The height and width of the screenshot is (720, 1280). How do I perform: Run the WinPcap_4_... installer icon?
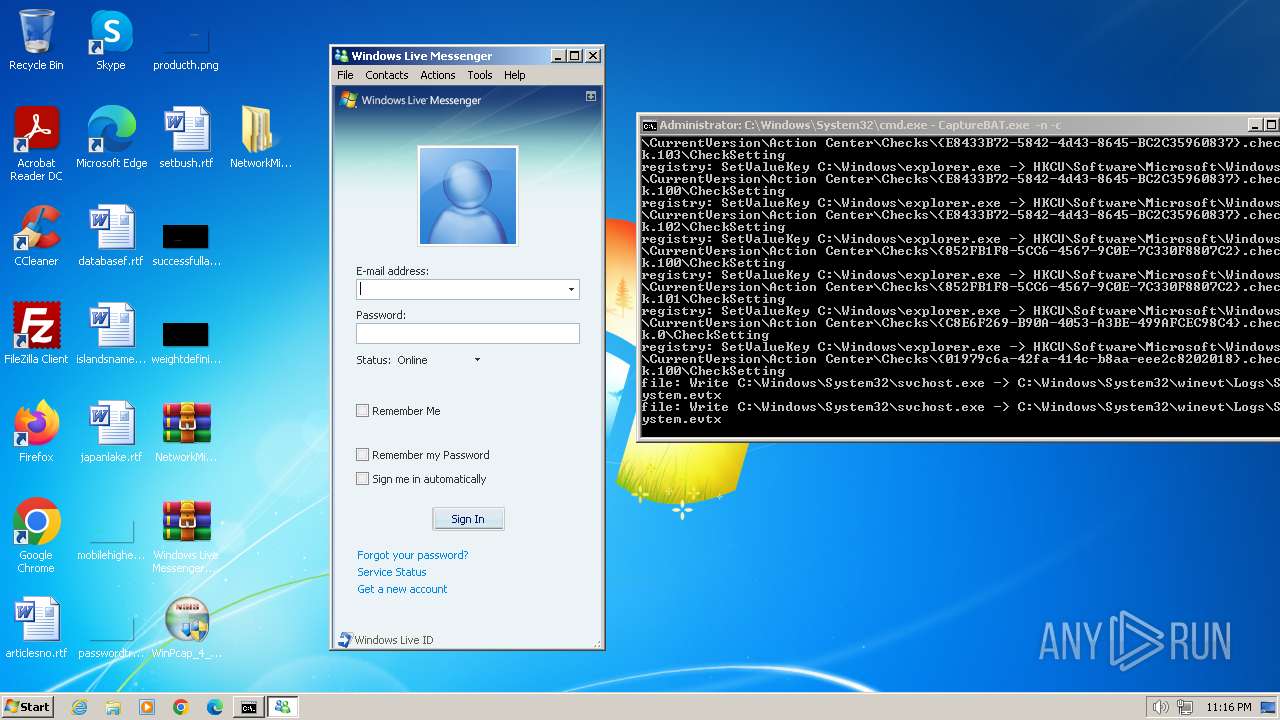tap(186, 628)
